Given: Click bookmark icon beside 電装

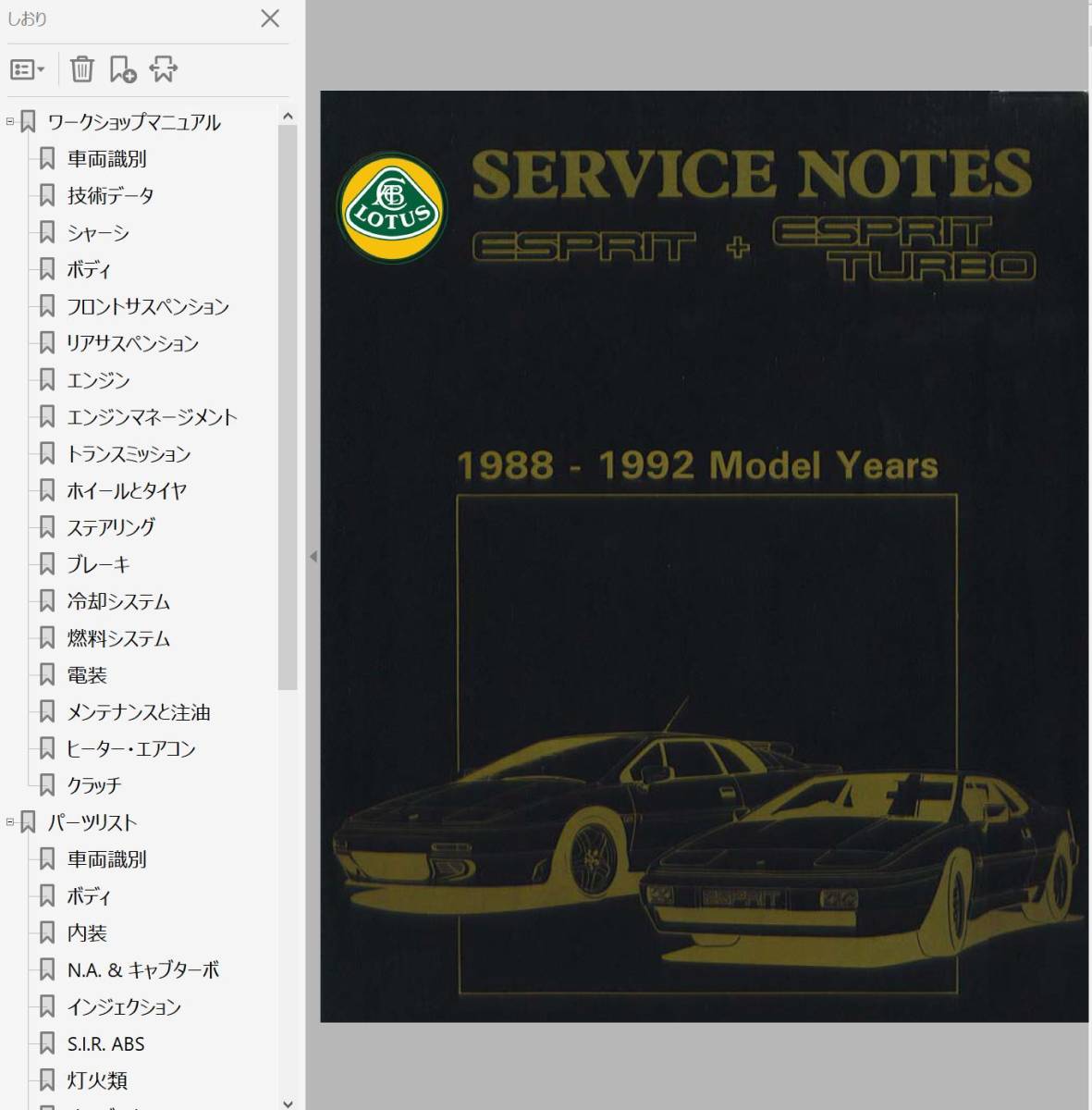Looking at the screenshot, I should tap(47, 674).
